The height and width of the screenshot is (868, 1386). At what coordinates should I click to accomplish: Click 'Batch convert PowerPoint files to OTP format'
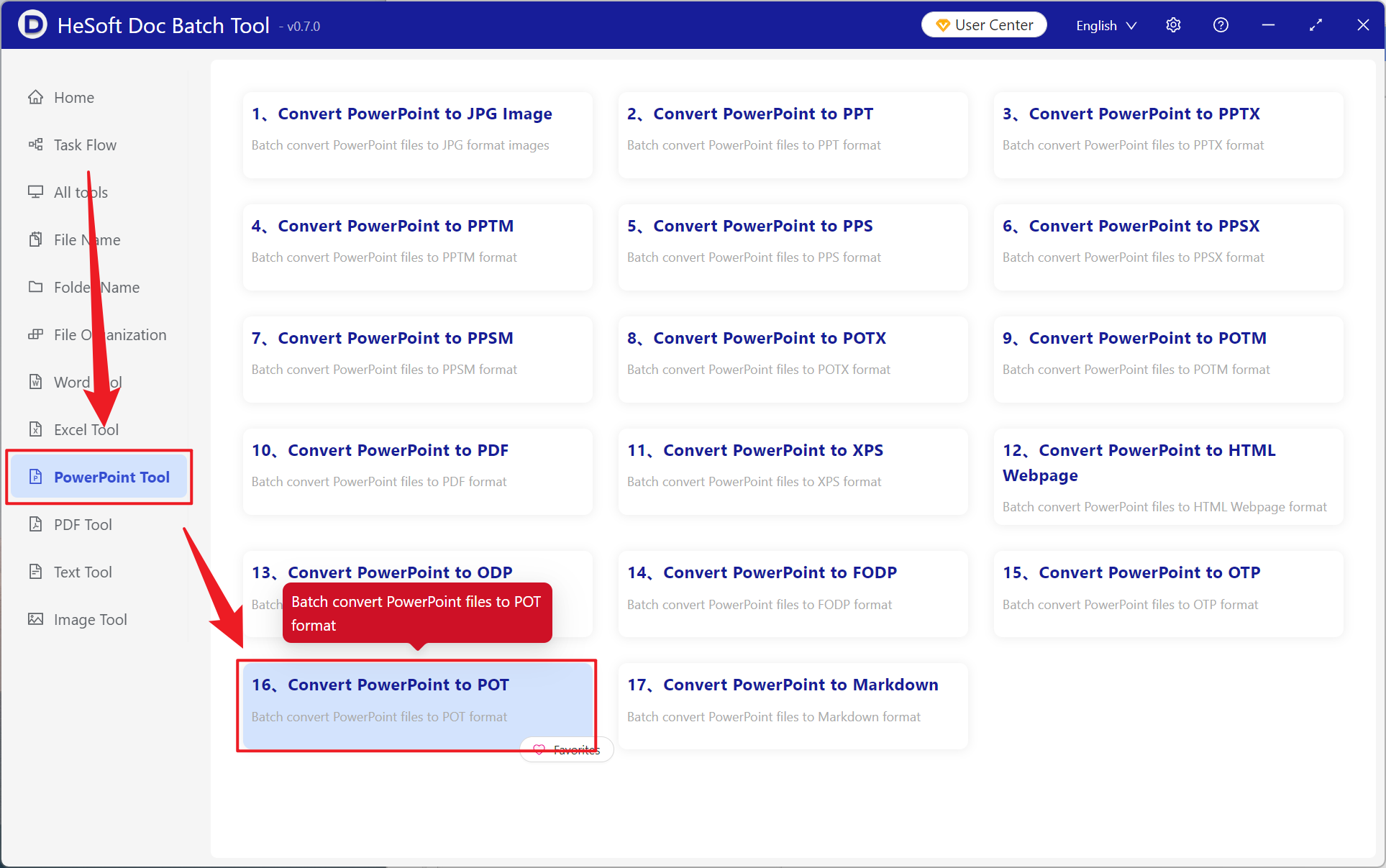coord(1130,604)
